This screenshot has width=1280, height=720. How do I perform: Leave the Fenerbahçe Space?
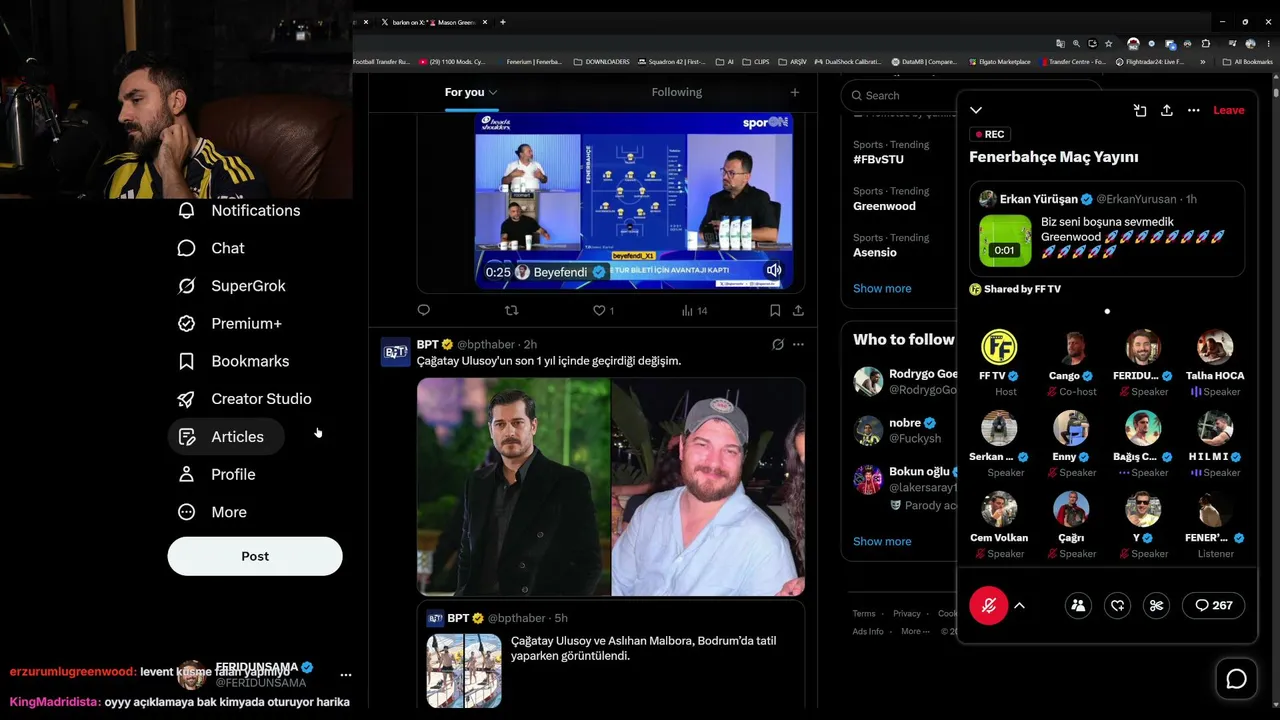(1229, 110)
